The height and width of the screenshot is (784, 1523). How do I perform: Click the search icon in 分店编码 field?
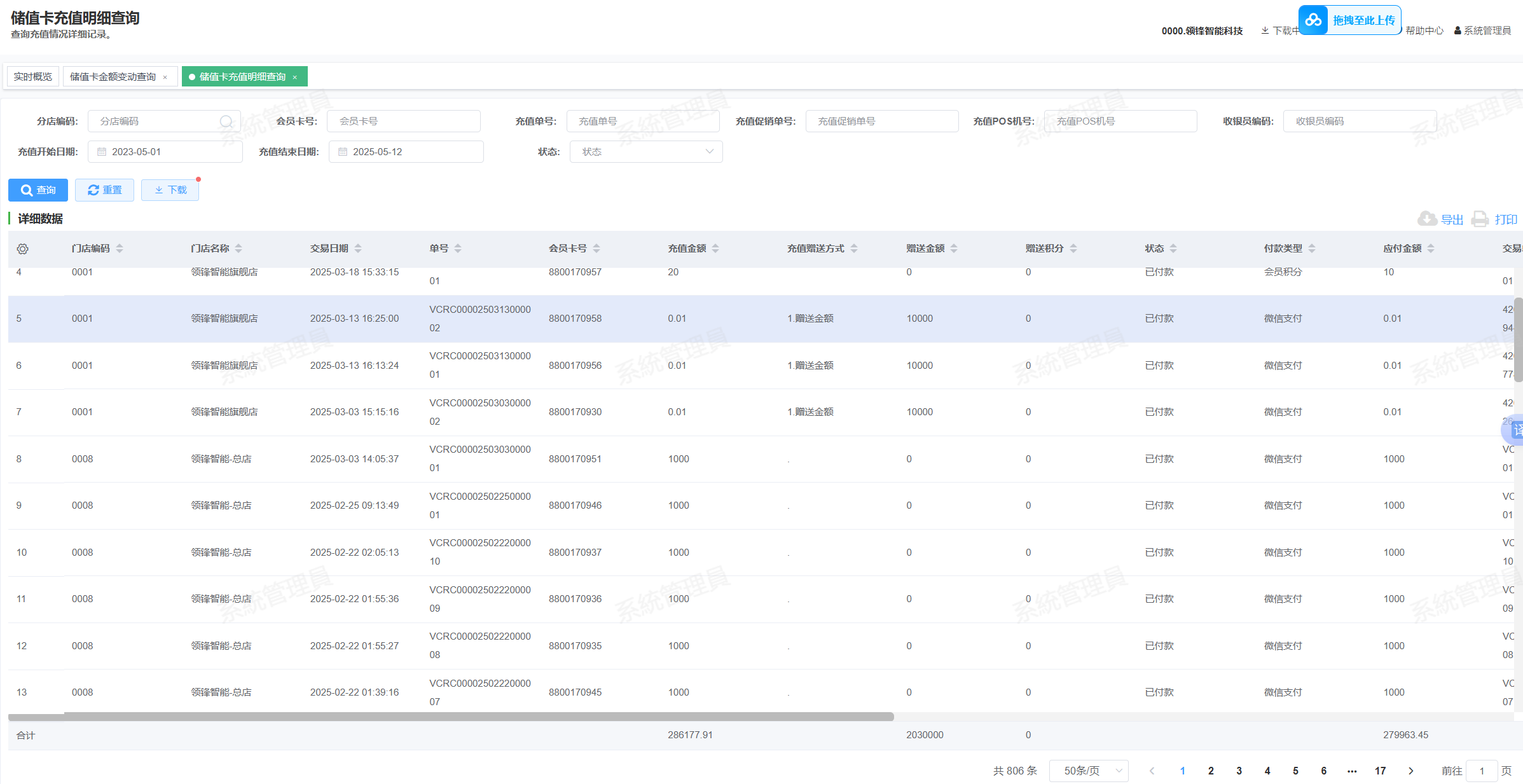(x=226, y=121)
